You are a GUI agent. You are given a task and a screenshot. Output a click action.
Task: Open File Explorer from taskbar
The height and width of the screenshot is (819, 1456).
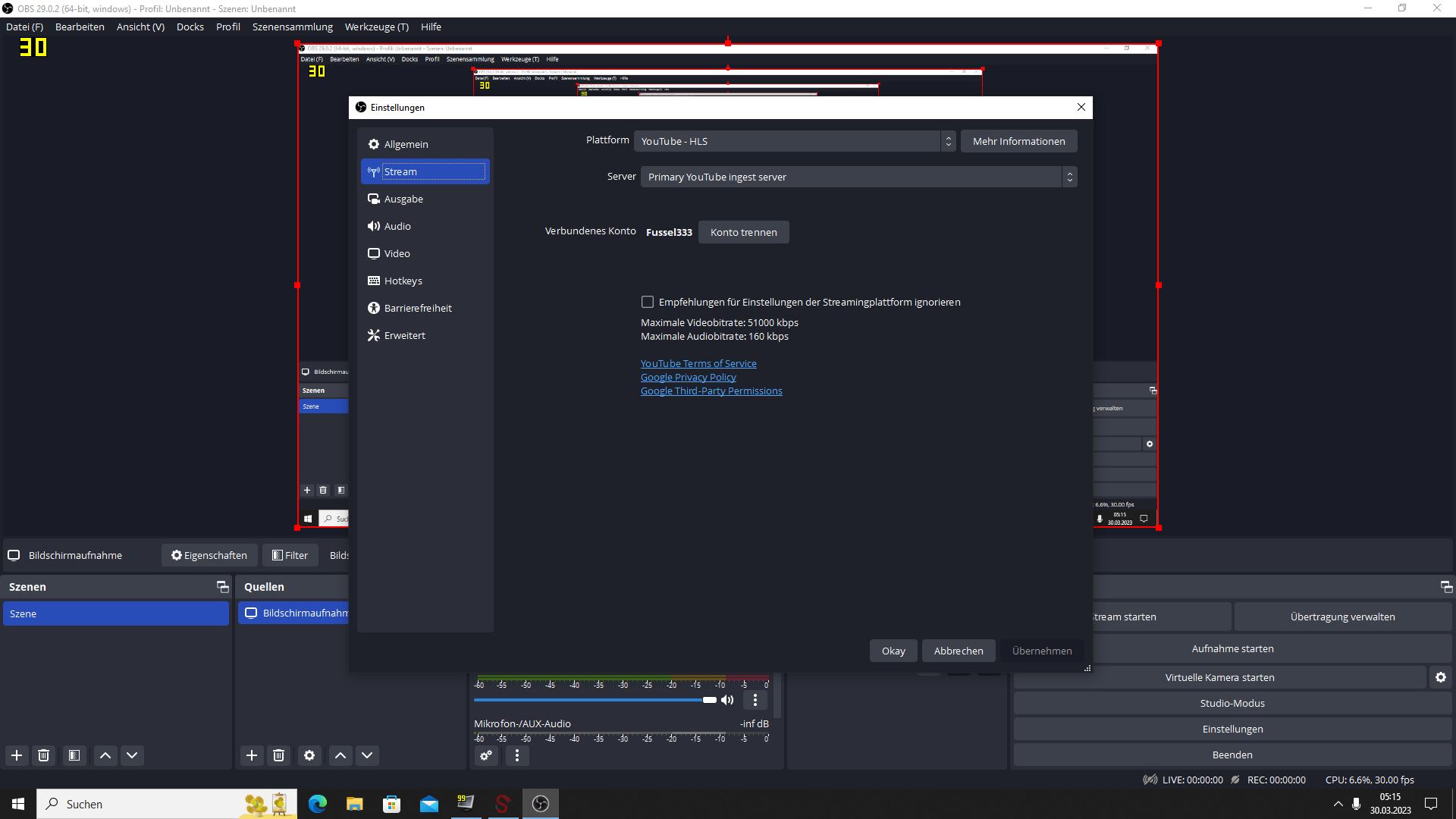354,804
